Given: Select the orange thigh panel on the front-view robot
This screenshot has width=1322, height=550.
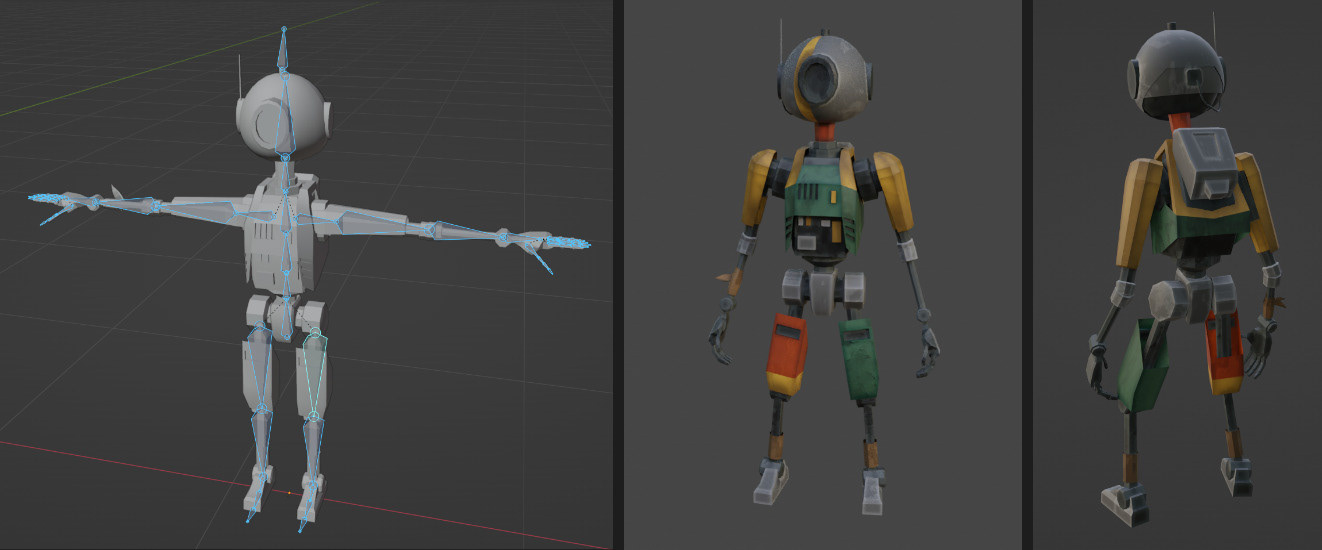Looking at the screenshot, I should click(x=787, y=355).
